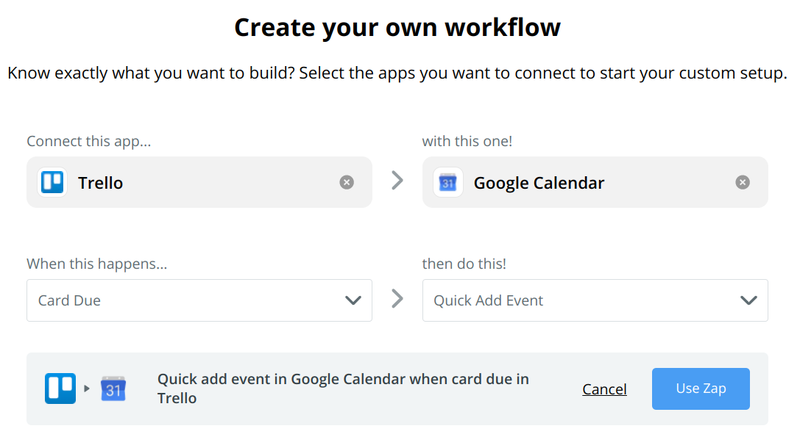
Task: Open the Card Due trigger dropdown
Action: pos(199,301)
